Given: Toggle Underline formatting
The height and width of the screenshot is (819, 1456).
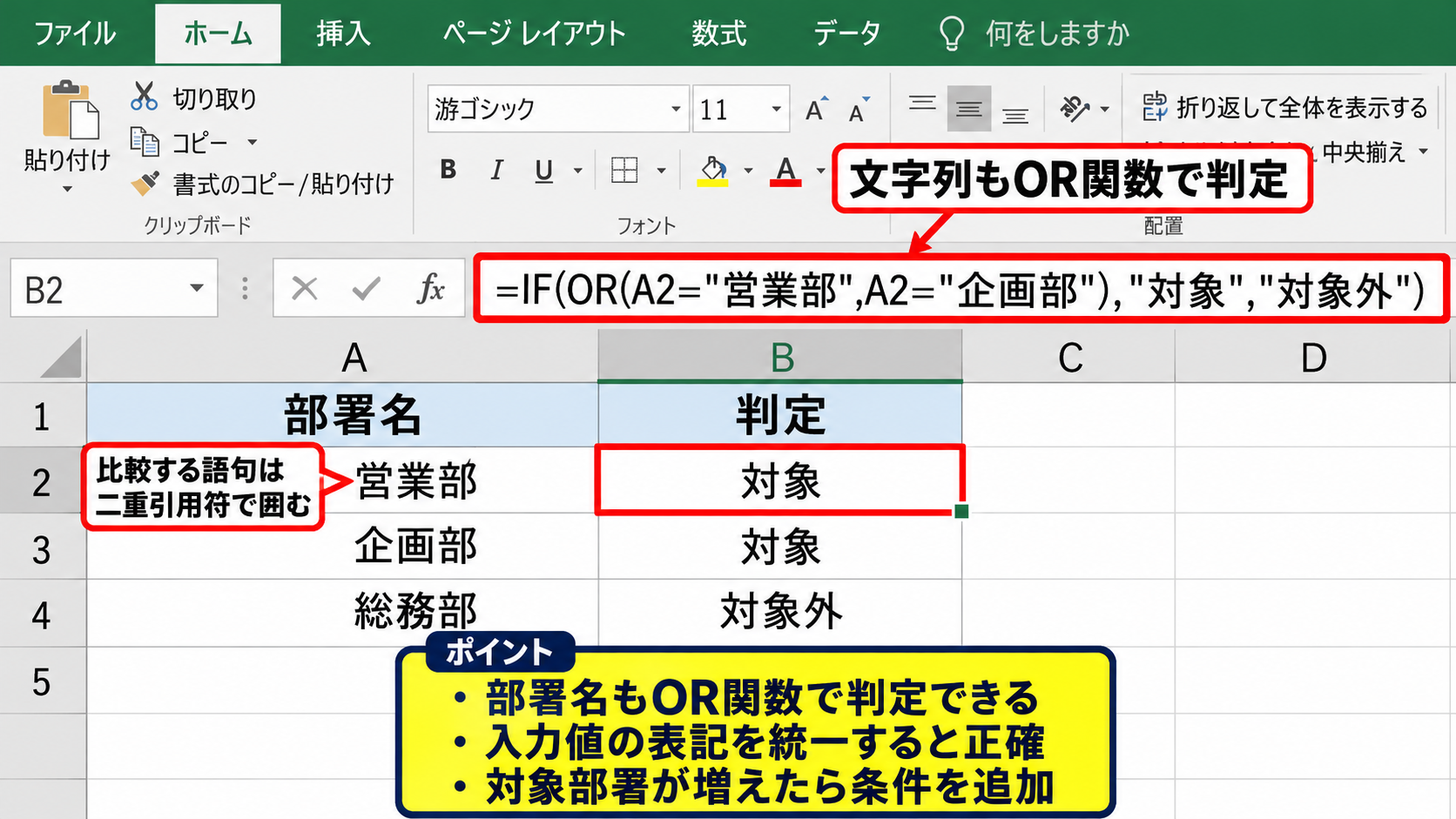Looking at the screenshot, I should click(x=544, y=171).
